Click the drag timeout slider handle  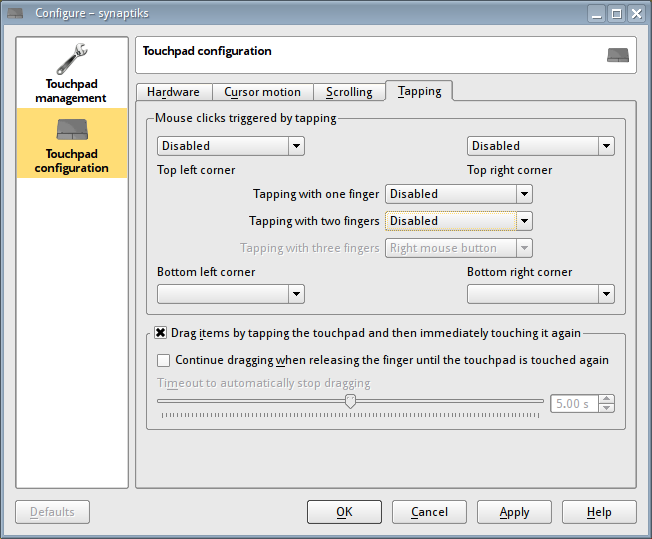(351, 401)
